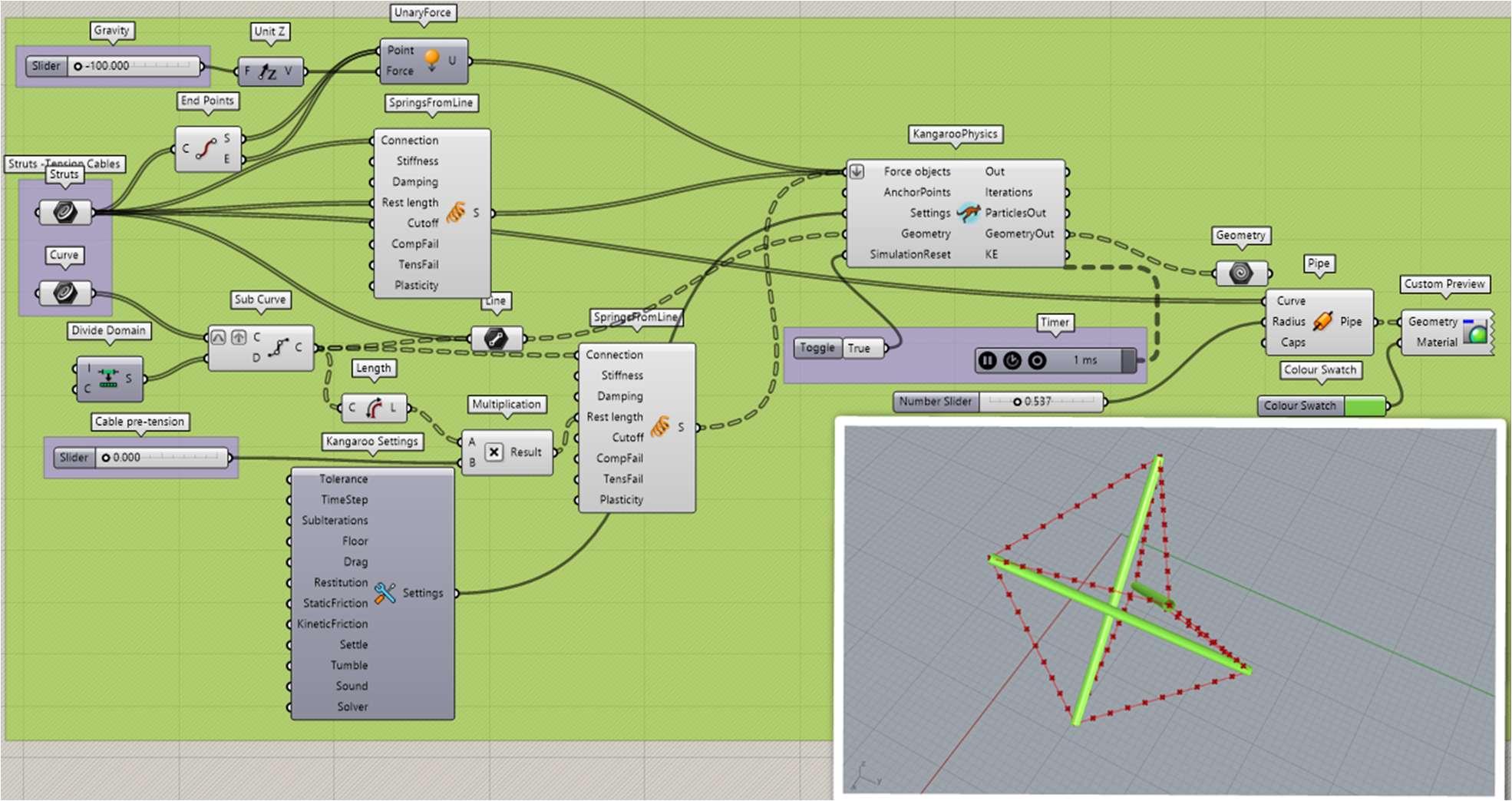Screen dimensions: 1512x801
Task: Click the ParticlesOut output label
Action: (x=1015, y=213)
